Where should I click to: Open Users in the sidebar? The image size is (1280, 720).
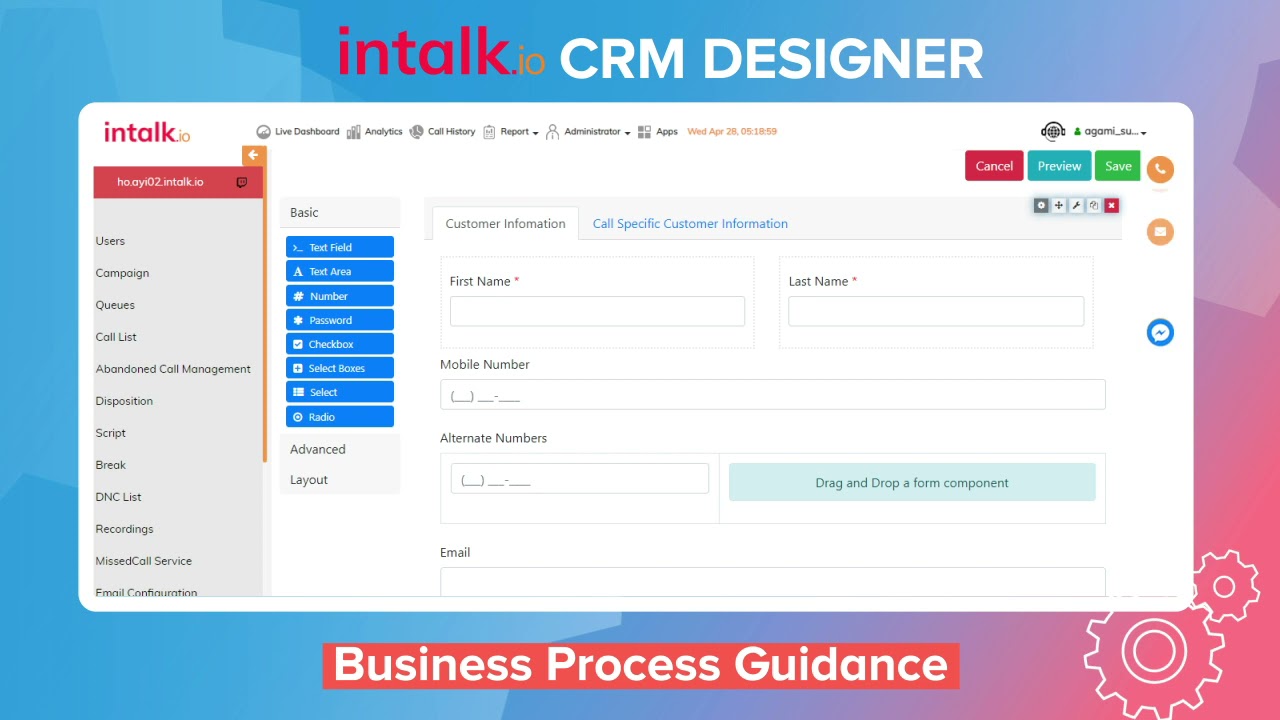tap(110, 241)
